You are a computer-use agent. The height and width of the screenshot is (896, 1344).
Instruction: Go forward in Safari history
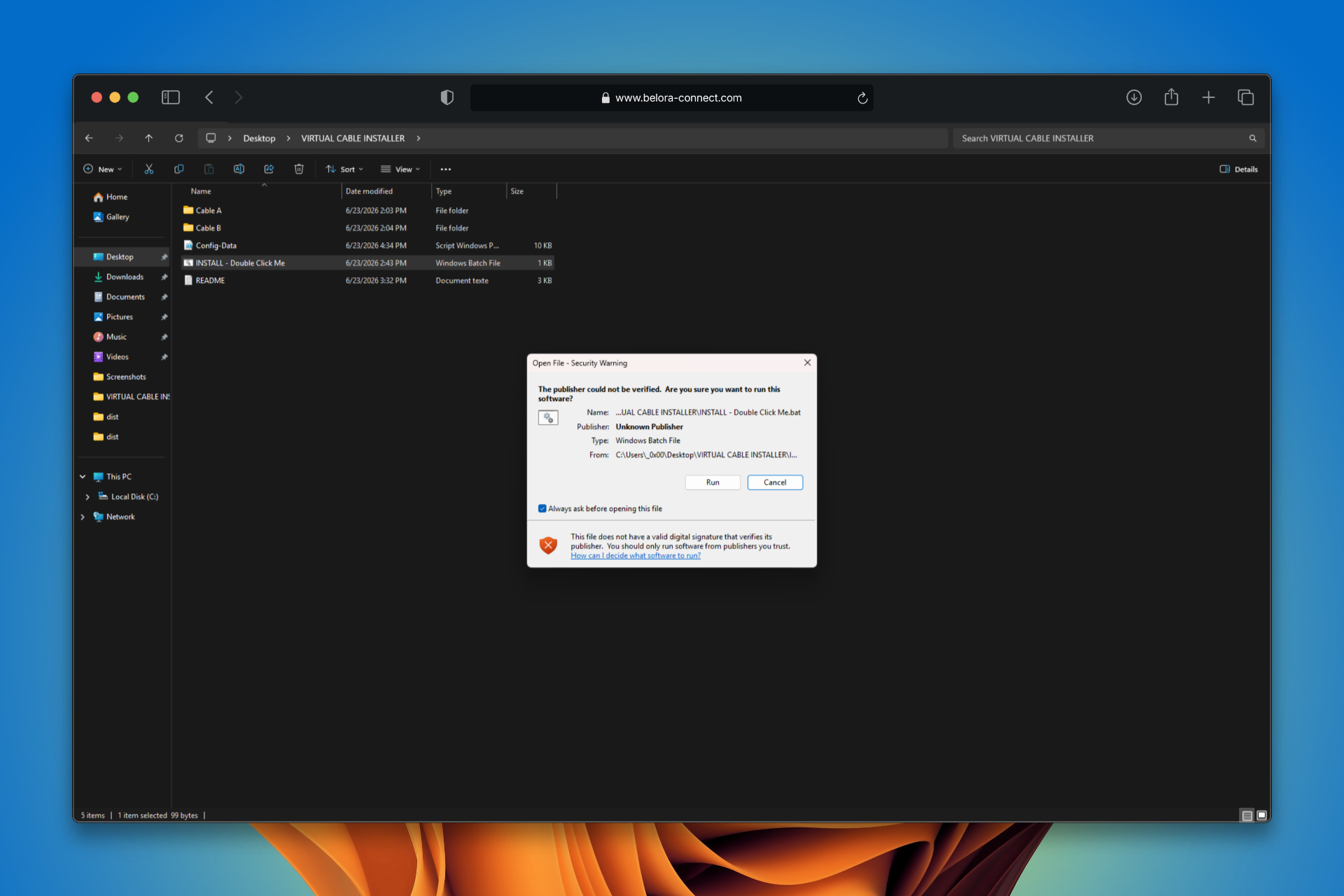(x=239, y=97)
